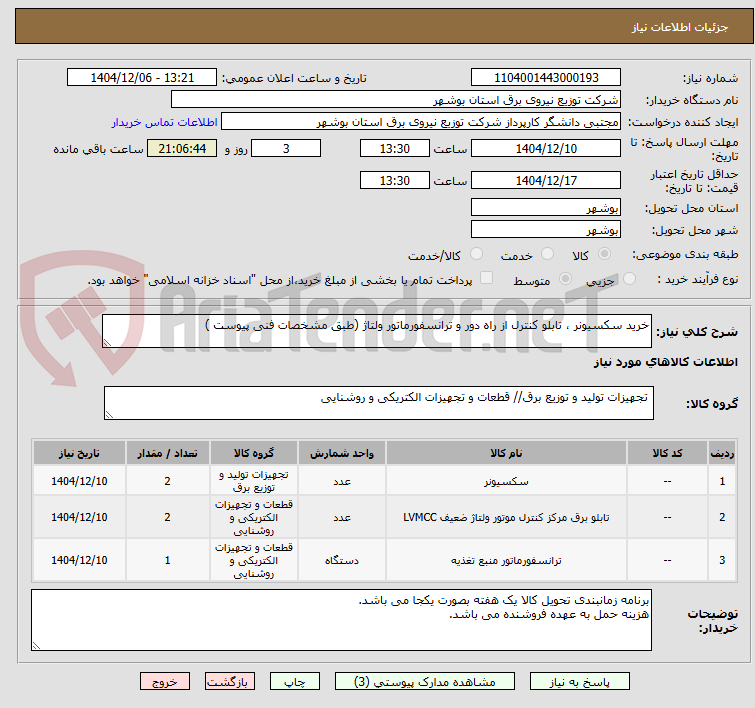Click the شماره نیاز field 1104001443000193
Screen dimensions: 755x708
(x=546, y=77)
